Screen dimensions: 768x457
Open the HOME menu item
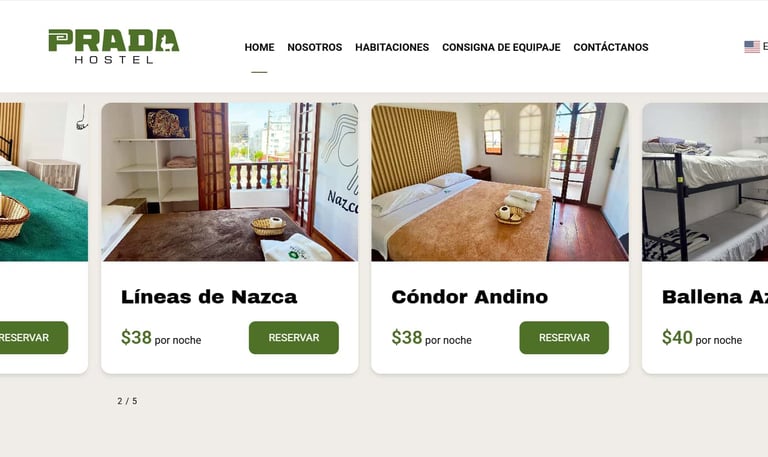click(259, 47)
